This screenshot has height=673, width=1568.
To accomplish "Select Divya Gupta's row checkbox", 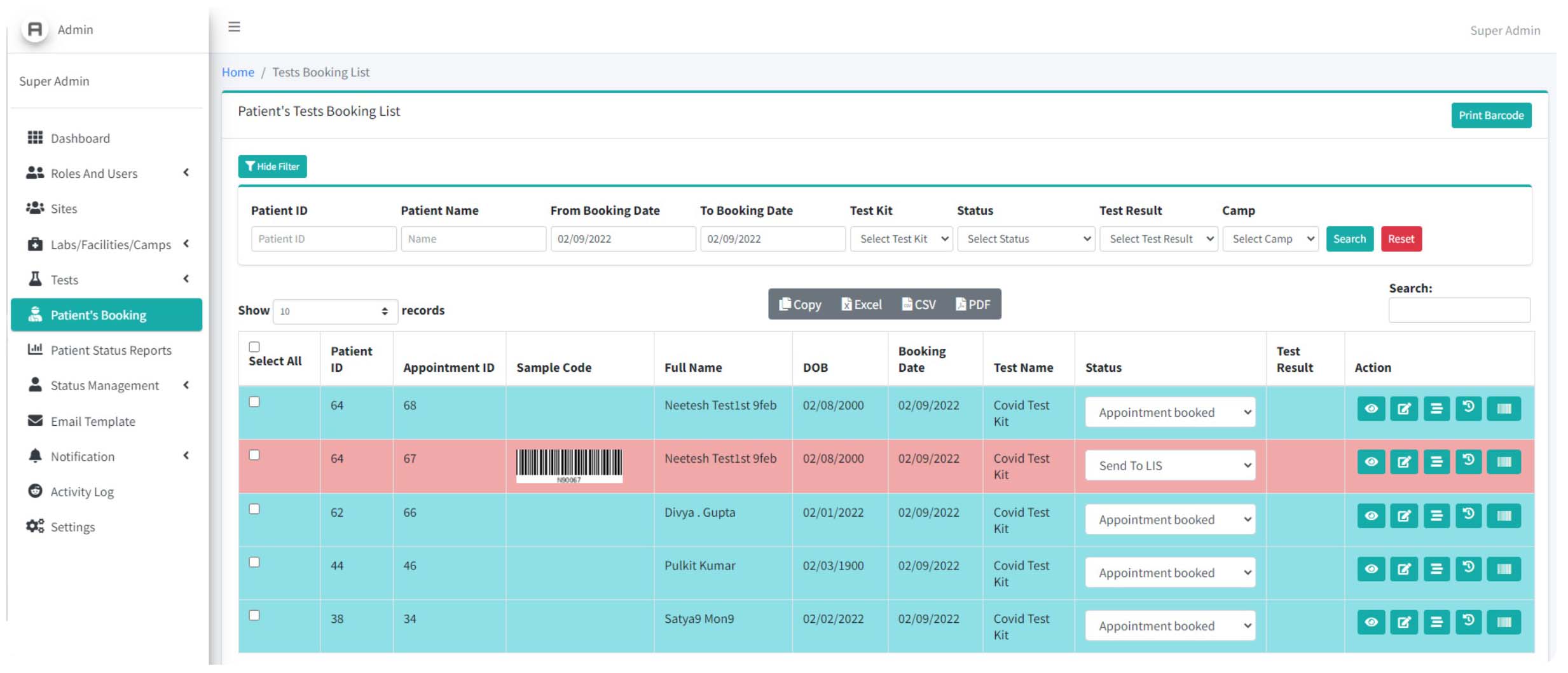I will point(254,509).
